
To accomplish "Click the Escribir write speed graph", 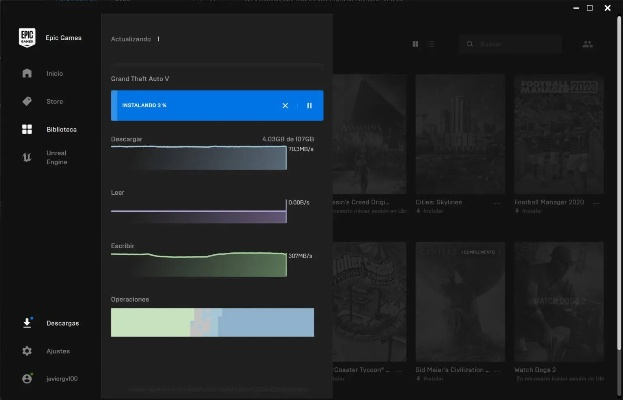I will [199, 265].
